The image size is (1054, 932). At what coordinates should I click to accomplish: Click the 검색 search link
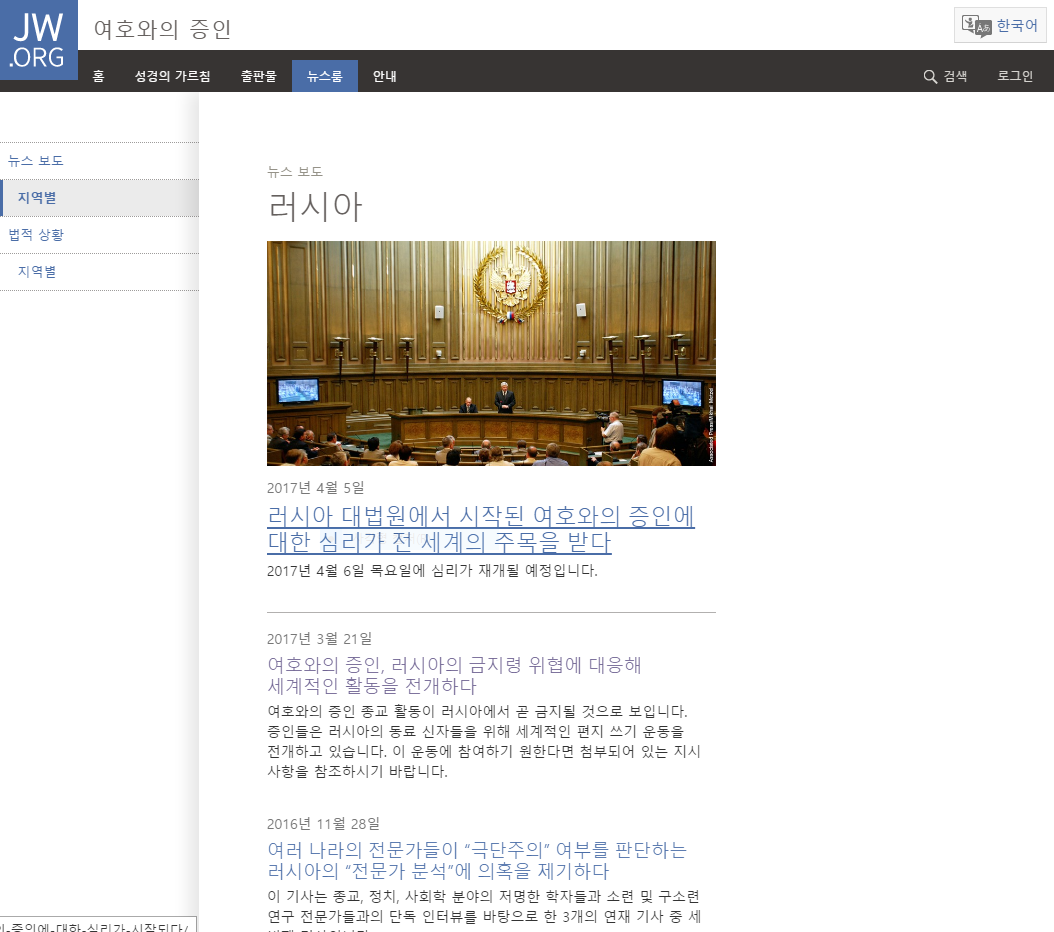click(x=945, y=76)
